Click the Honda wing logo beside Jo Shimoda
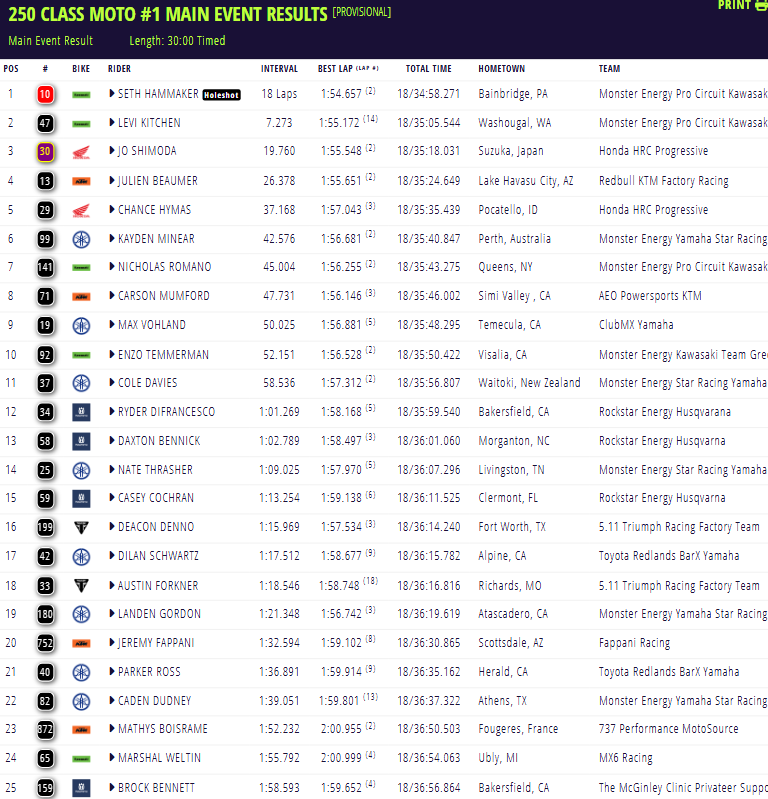This screenshot has width=768, height=799. tap(81, 152)
